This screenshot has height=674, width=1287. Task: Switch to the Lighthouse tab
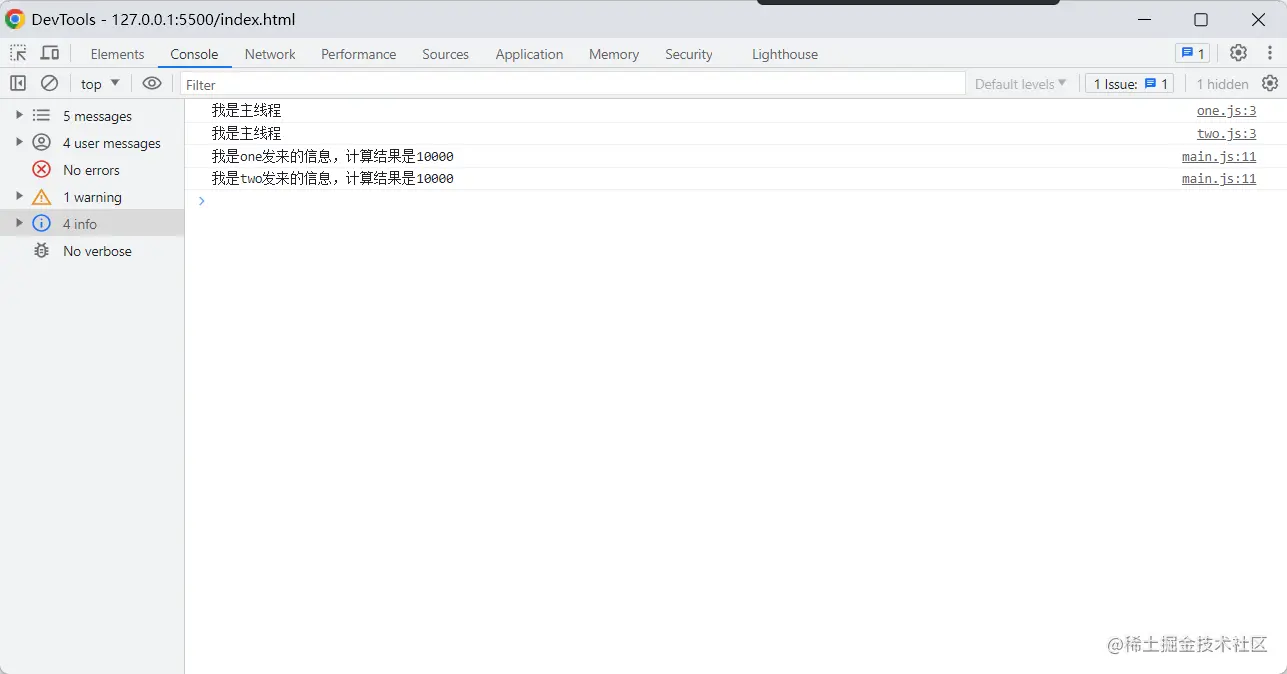[x=785, y=54]
